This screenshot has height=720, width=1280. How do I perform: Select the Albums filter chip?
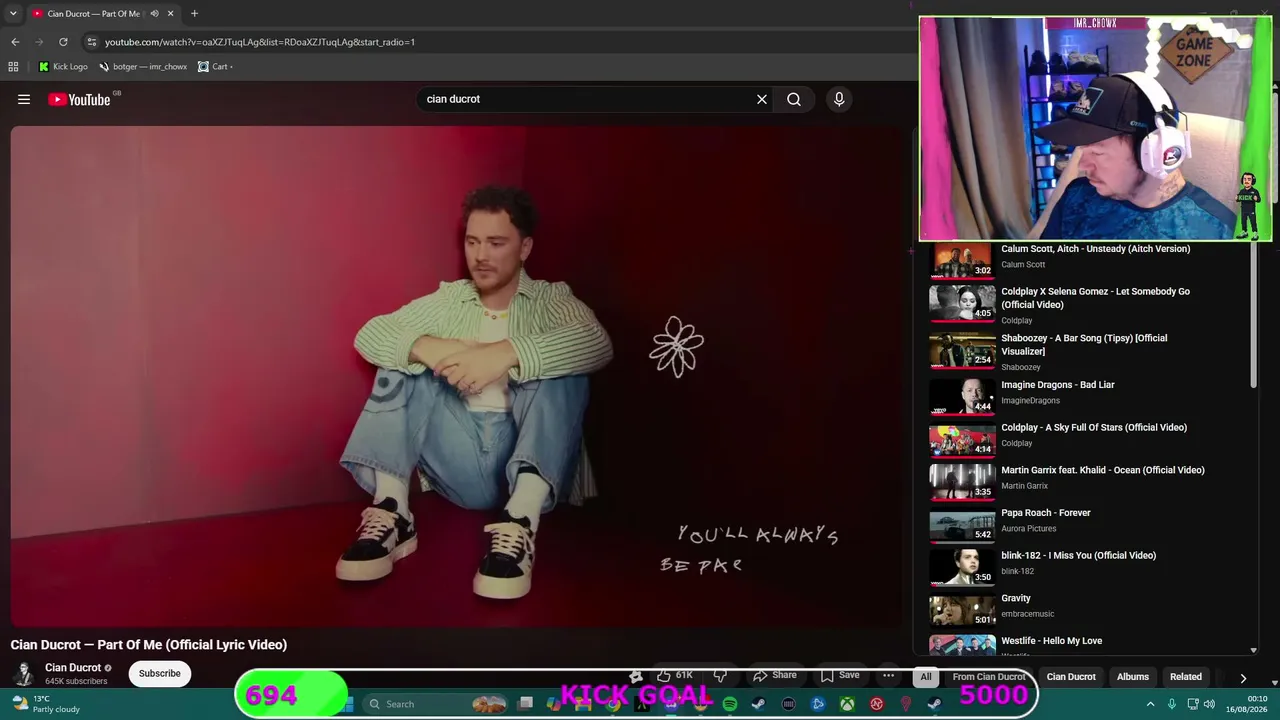1133,677
